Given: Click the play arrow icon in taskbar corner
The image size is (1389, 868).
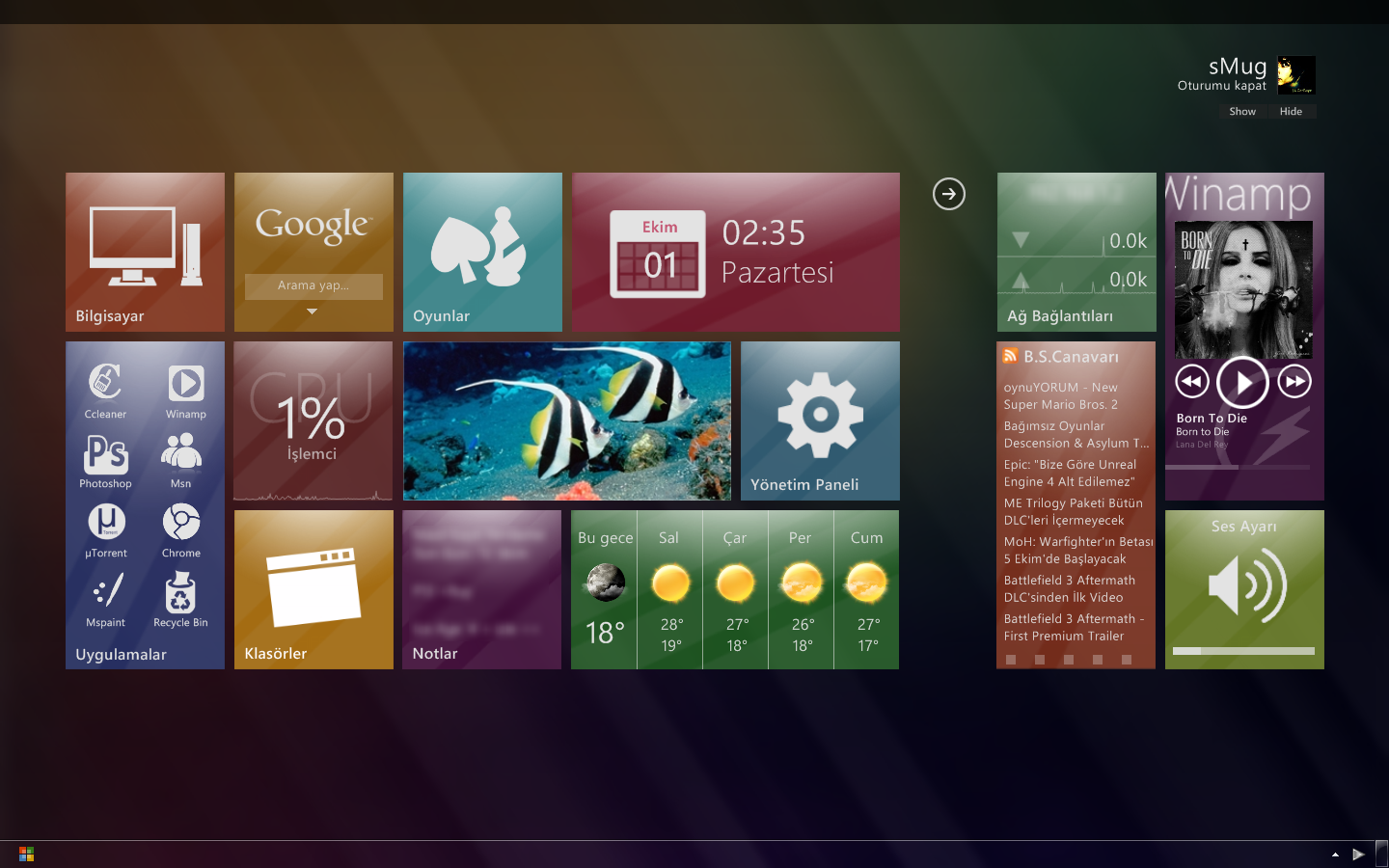Looking at the screenshot, I should (x=1358, y=854).
